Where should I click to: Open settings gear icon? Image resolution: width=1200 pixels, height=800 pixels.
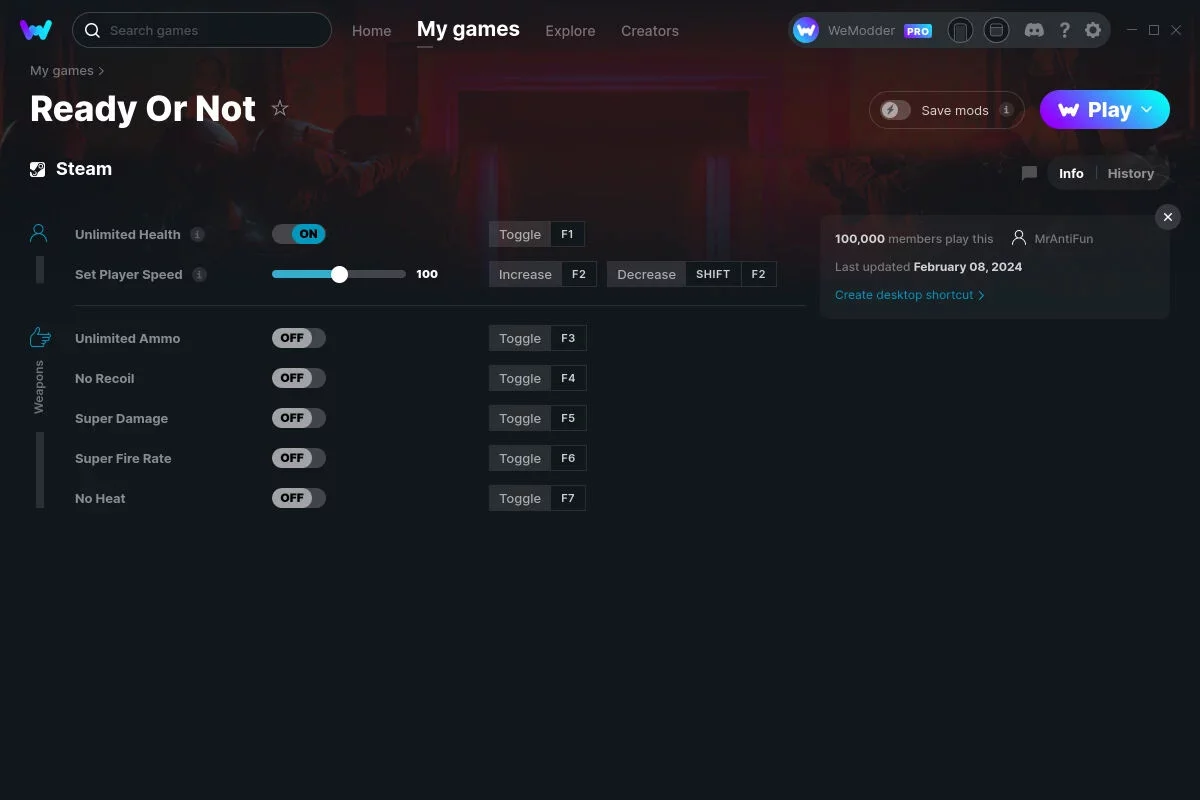(x=1093, y=30)
